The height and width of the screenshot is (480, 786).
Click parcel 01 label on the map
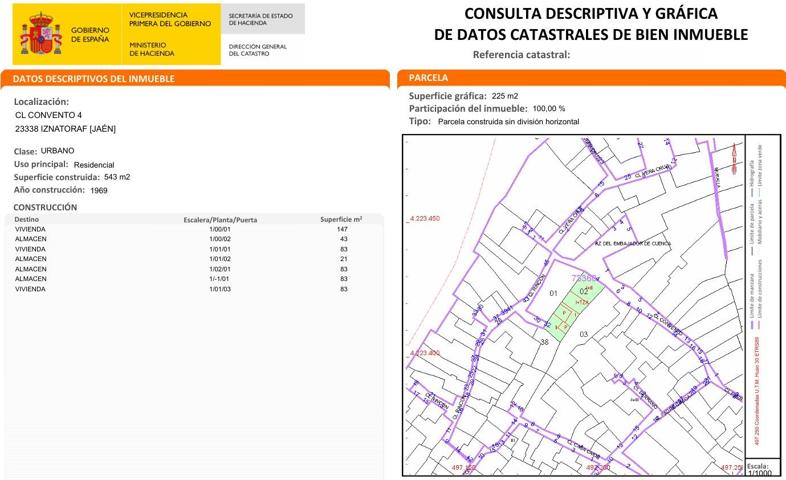click(553, 293)
